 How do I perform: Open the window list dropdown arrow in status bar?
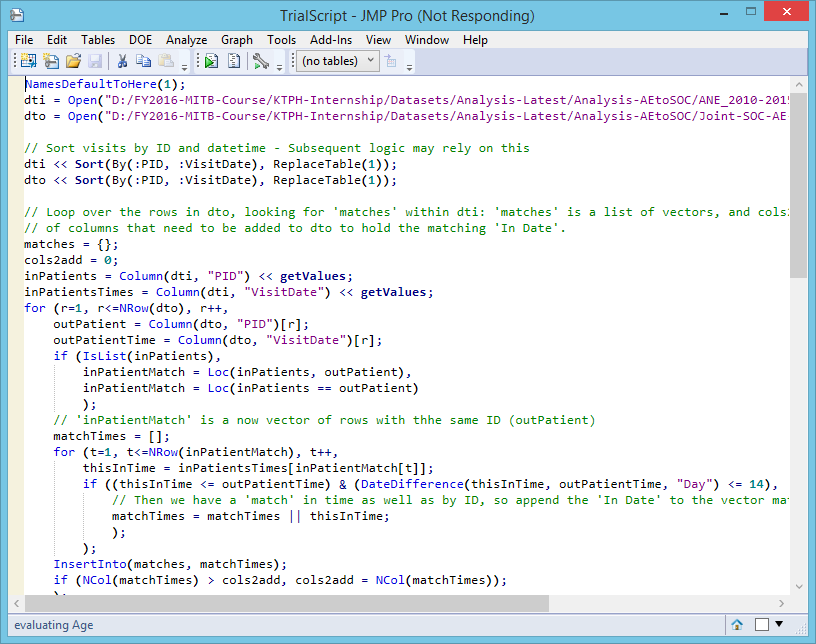tap(779, 624)
